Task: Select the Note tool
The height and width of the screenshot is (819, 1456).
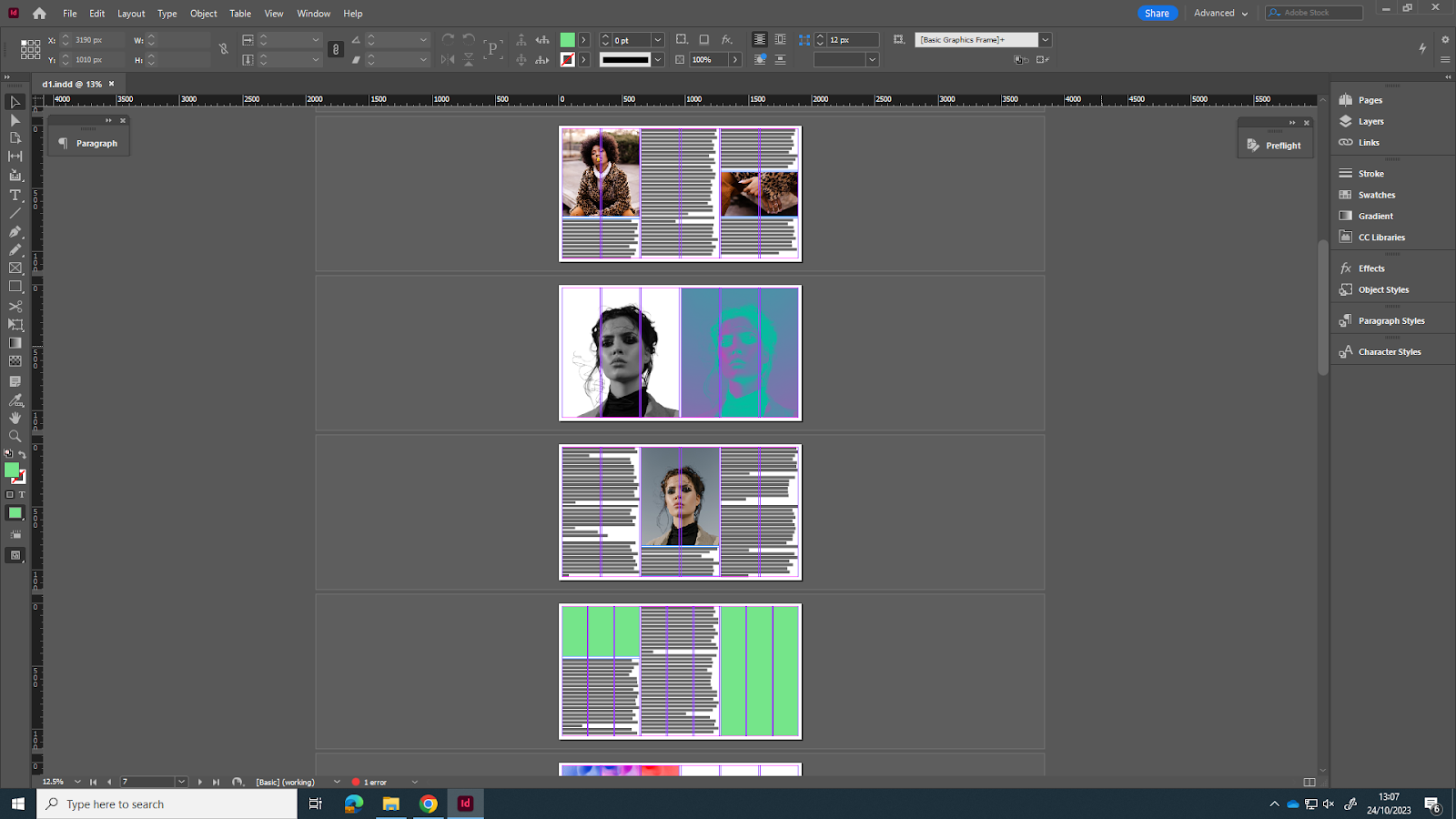Action: click(x=15, y=381)
